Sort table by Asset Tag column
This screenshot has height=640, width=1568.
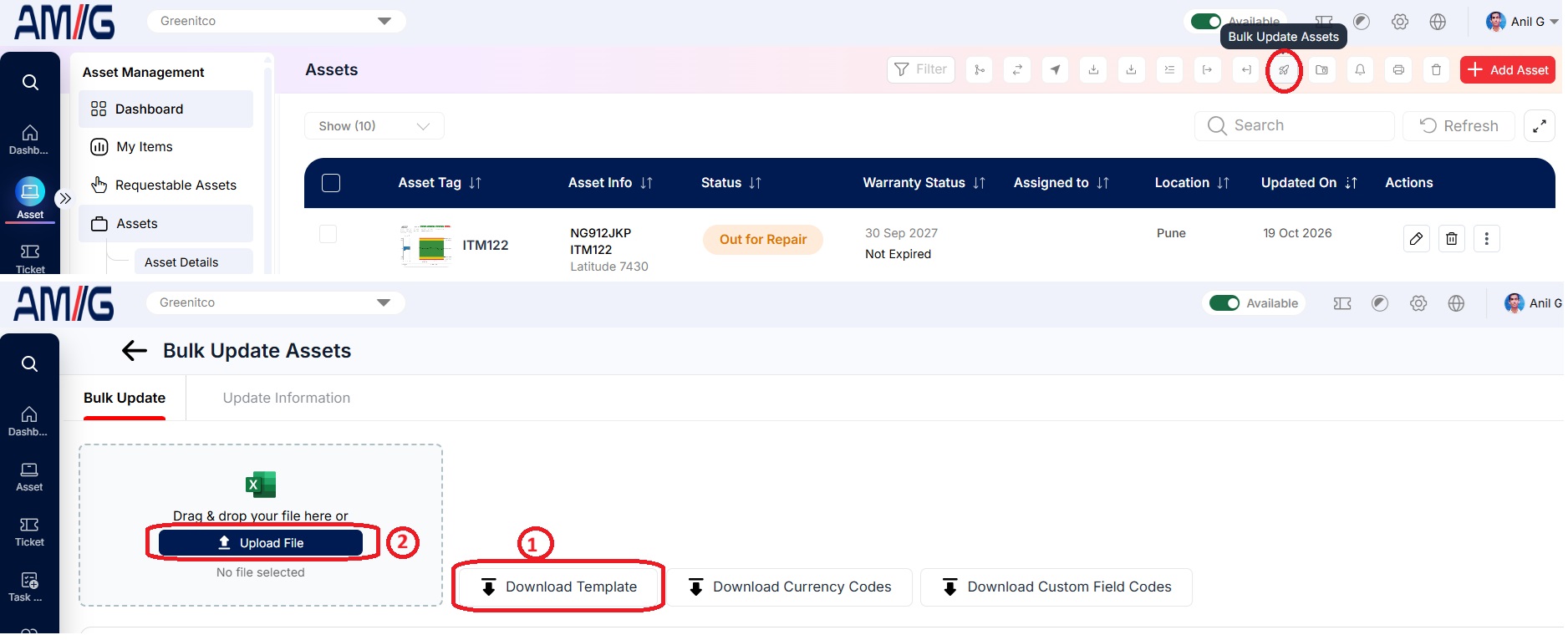tap(440, 183)
